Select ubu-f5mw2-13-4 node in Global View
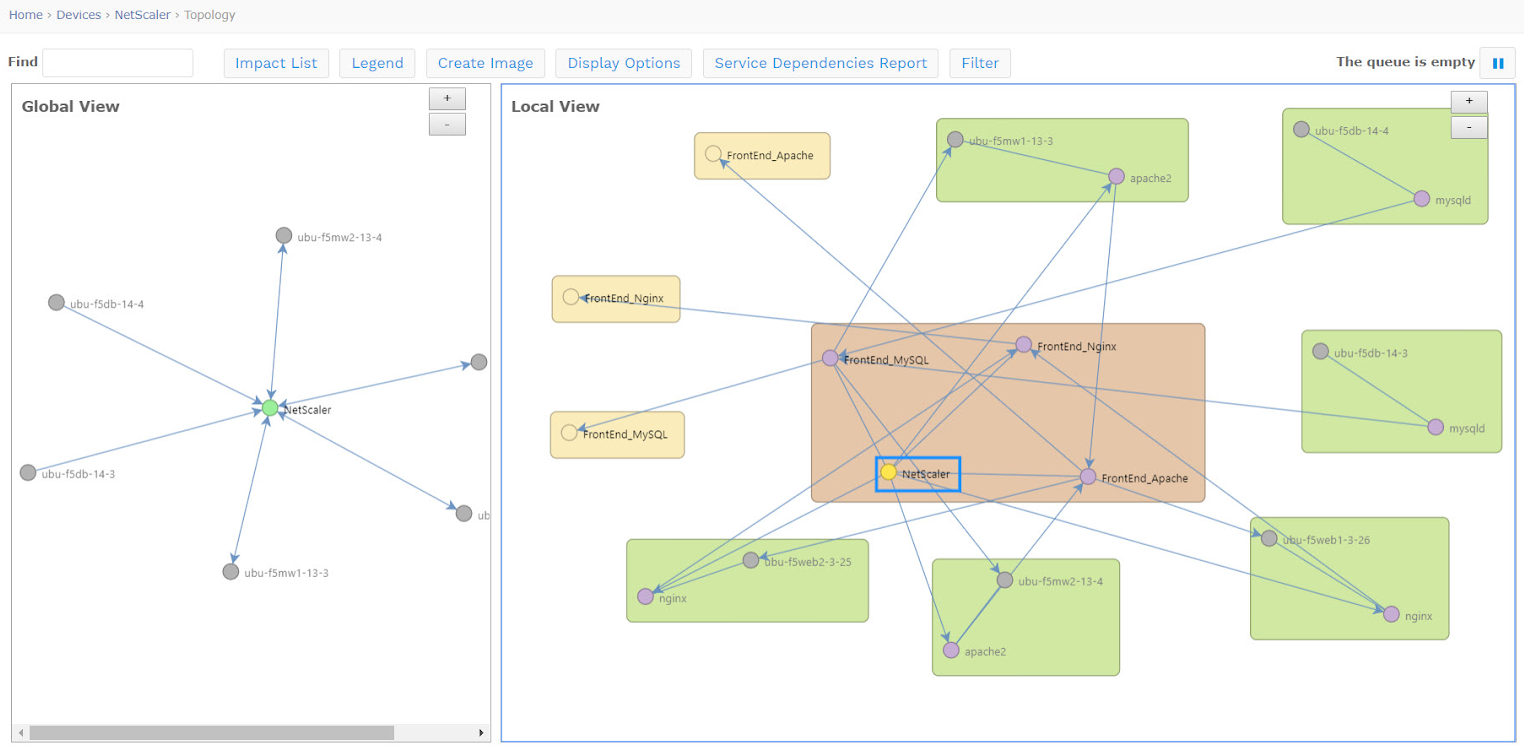The width and height of the screenshot is (1524, 750). [x=284, y=235]
